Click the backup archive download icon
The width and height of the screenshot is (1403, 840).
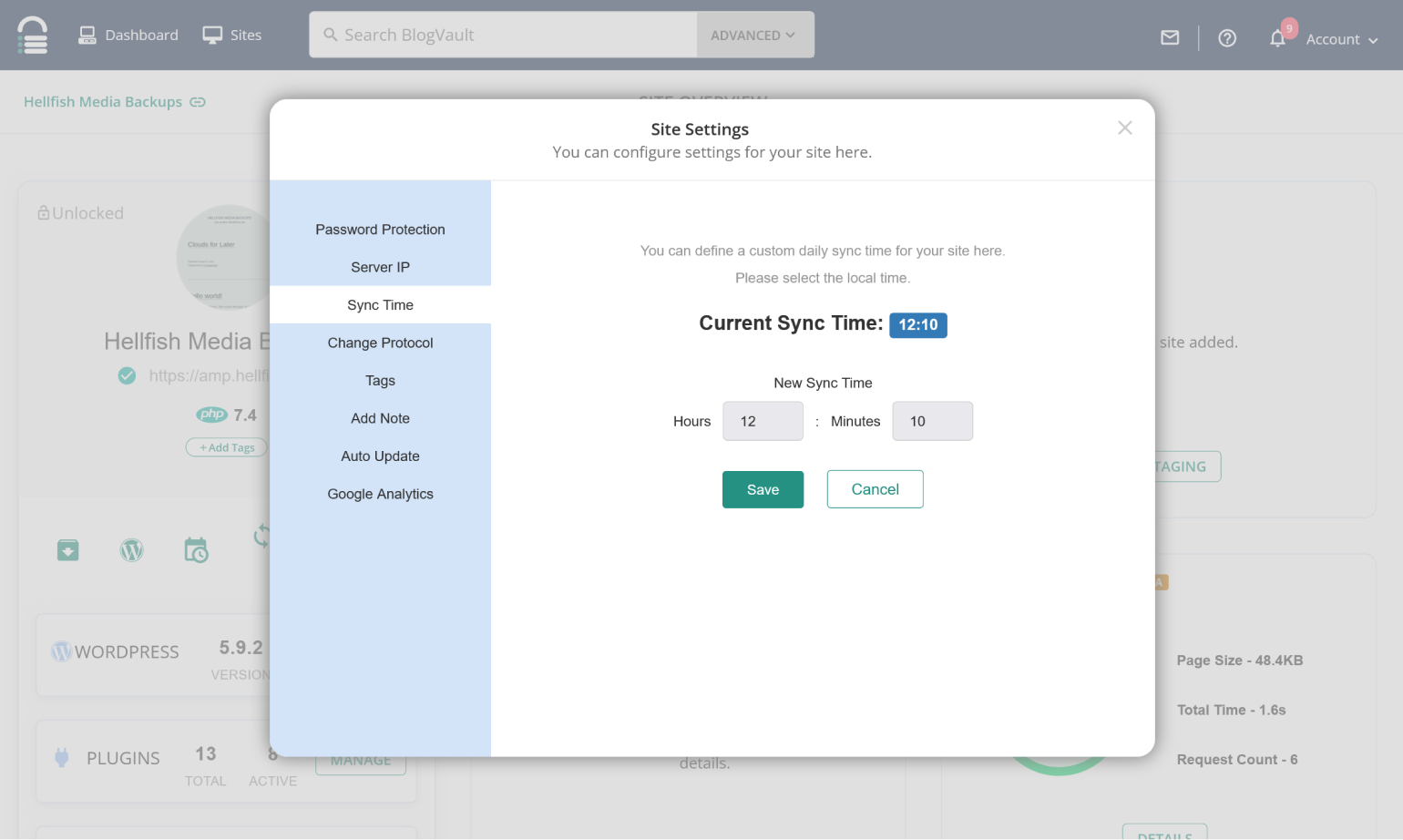[68, 550]
